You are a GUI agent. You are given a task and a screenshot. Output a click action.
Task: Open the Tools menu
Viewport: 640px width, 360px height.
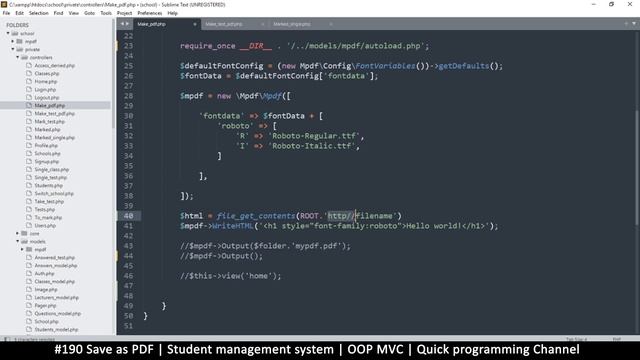106,13
